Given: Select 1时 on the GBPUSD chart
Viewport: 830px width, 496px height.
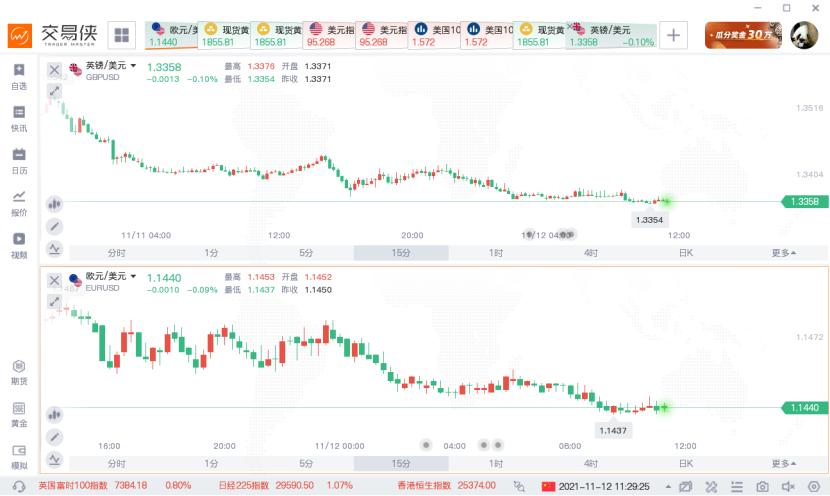Looking at the screenshot, I should pos(496,253).
